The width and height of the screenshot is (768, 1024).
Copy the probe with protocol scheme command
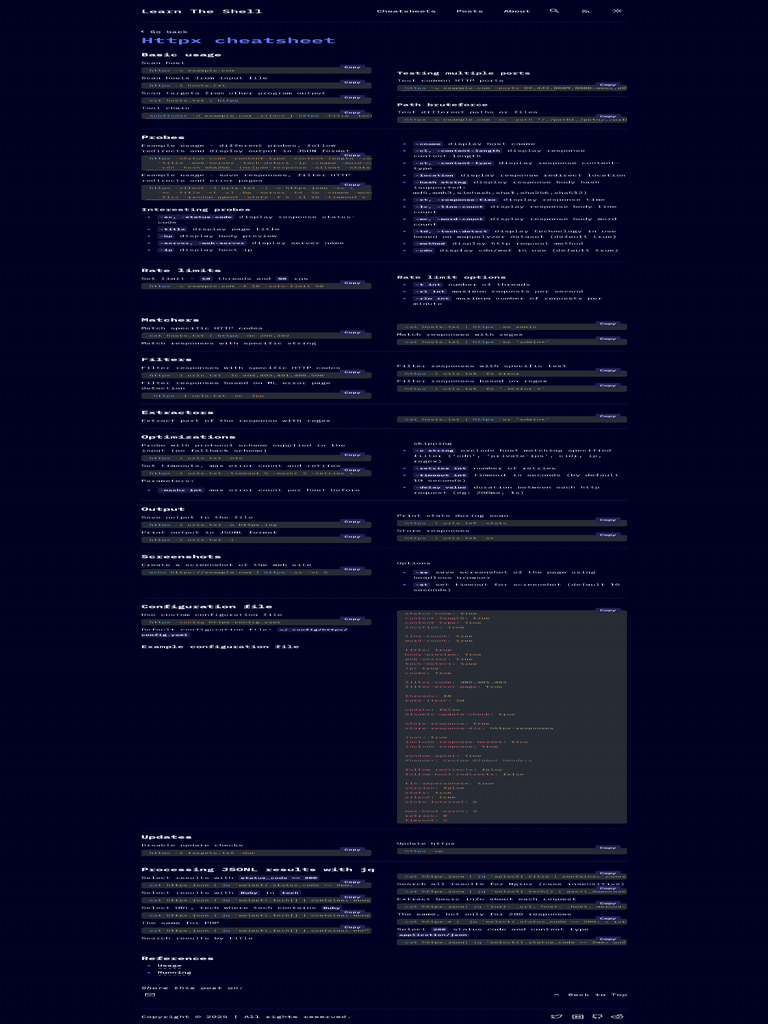(352, 455)
